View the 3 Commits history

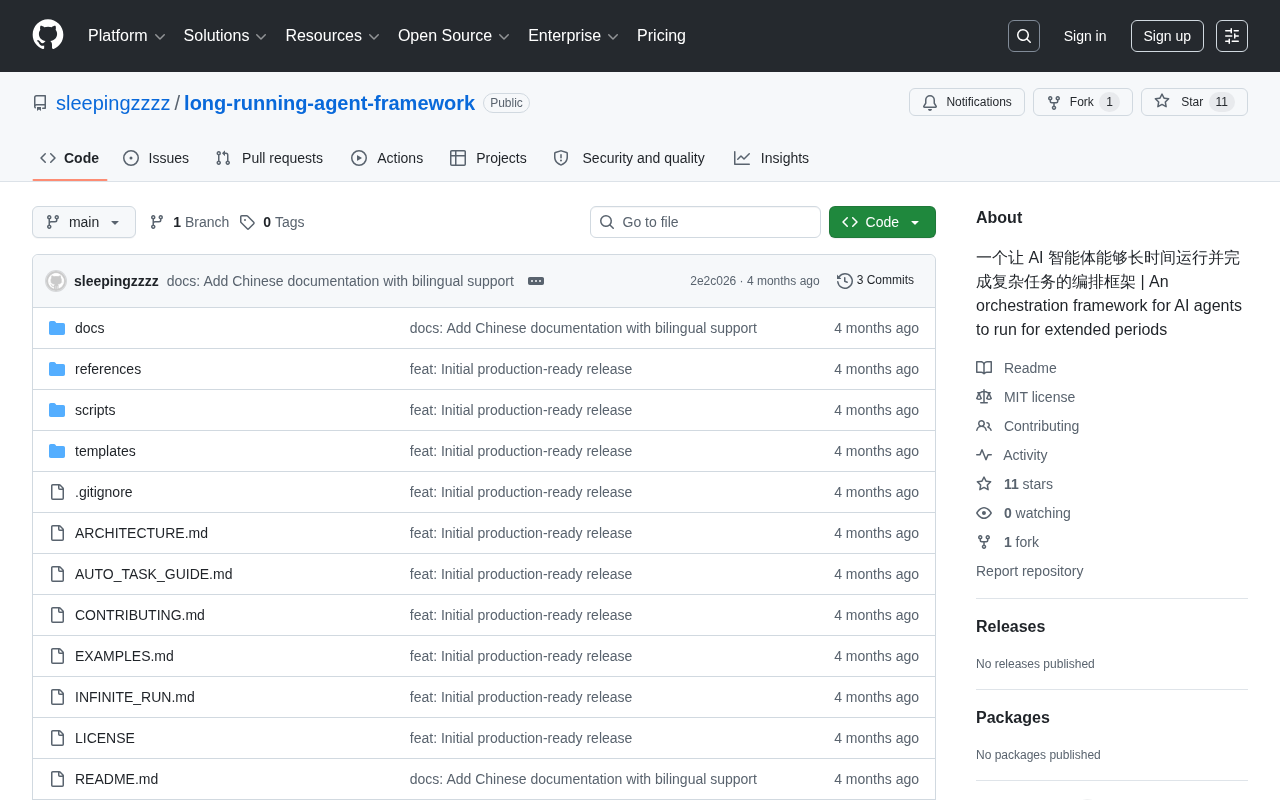tap(876, 281)
